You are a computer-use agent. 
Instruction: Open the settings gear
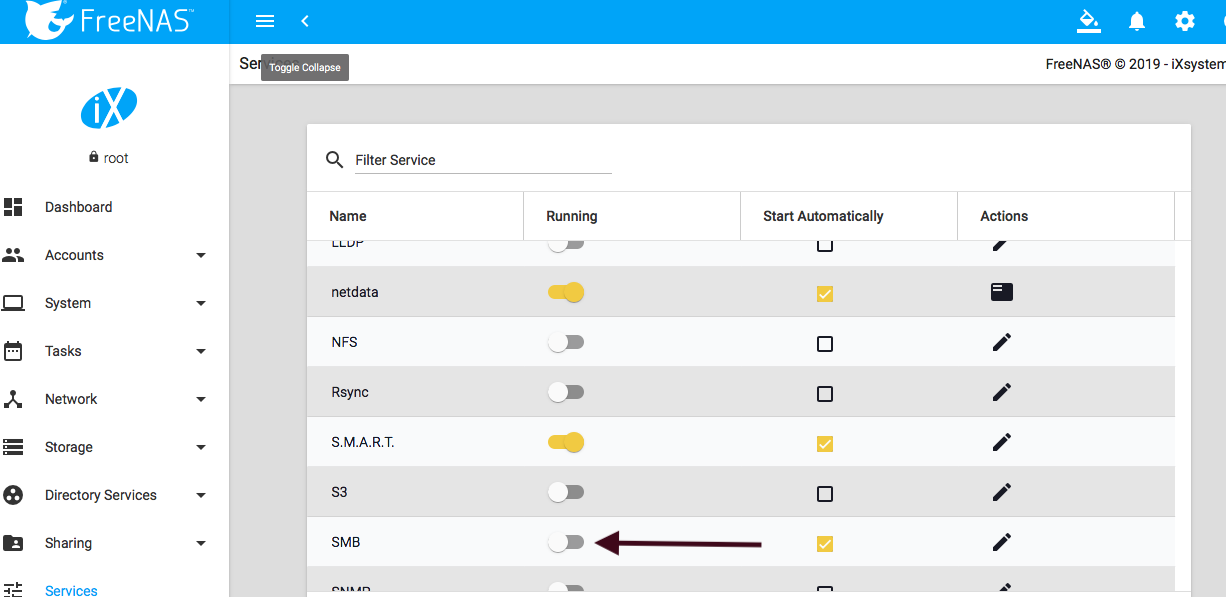pos(1185,21)
